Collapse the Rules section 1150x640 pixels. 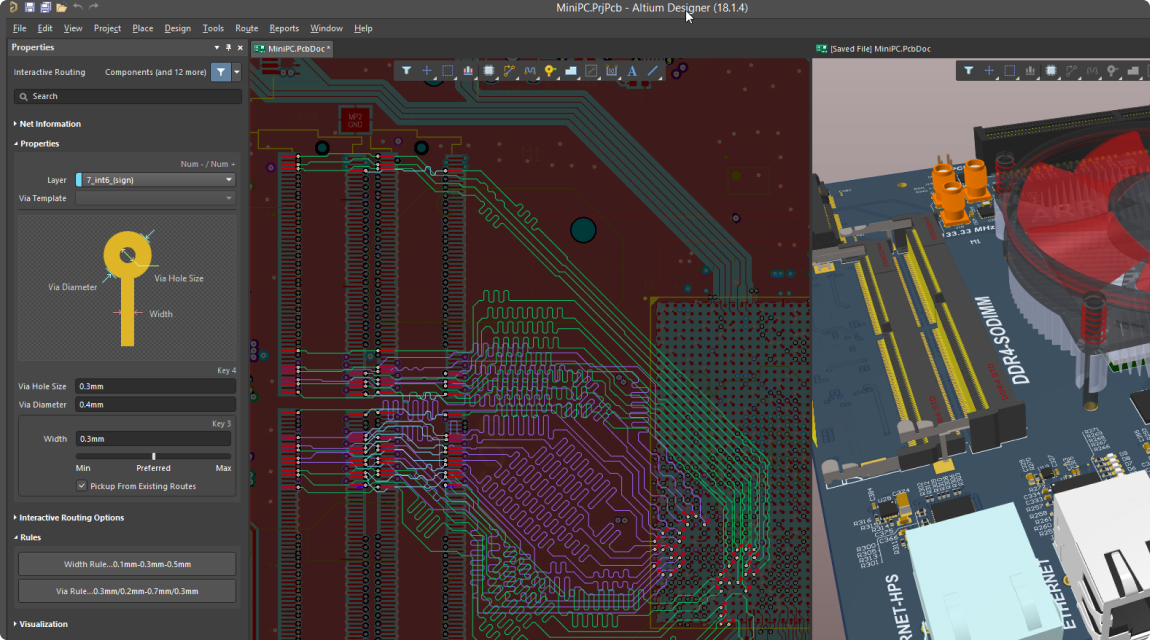pos(27,537)
